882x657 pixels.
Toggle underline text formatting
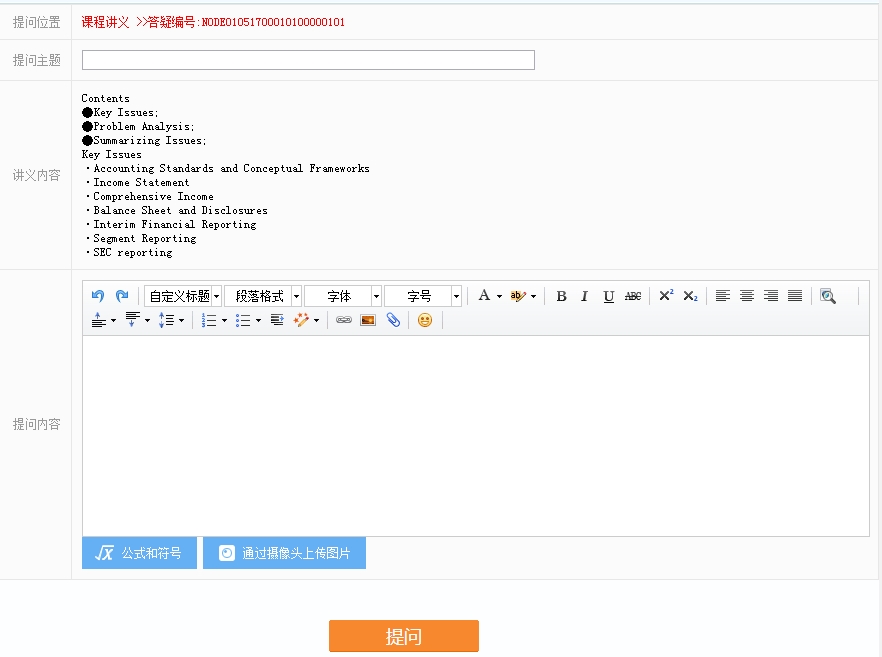pos(609,296)
